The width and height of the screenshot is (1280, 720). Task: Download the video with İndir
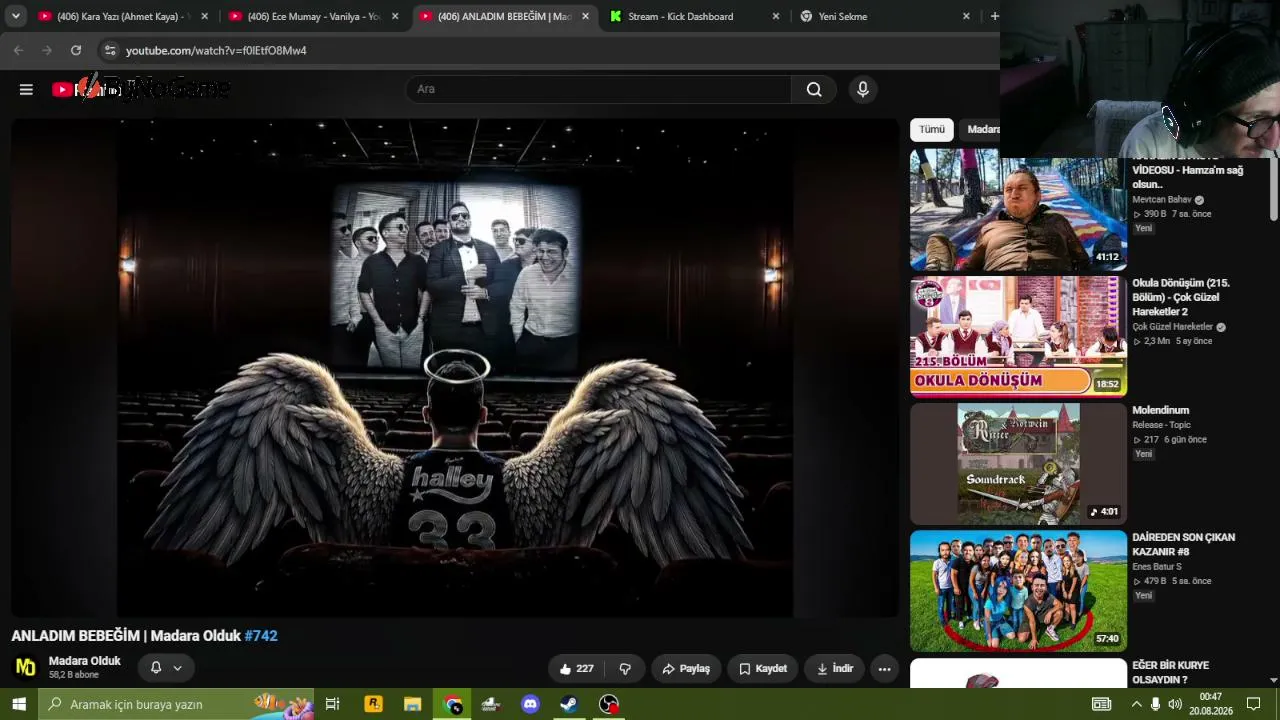point(835,669)
